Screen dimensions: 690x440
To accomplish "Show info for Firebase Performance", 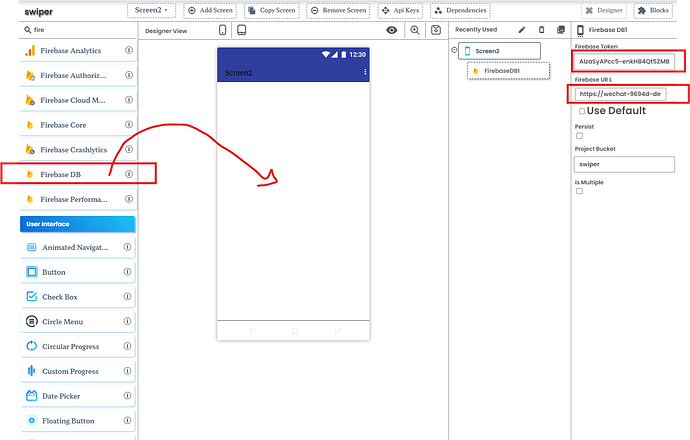I will [x=129, y=199].
